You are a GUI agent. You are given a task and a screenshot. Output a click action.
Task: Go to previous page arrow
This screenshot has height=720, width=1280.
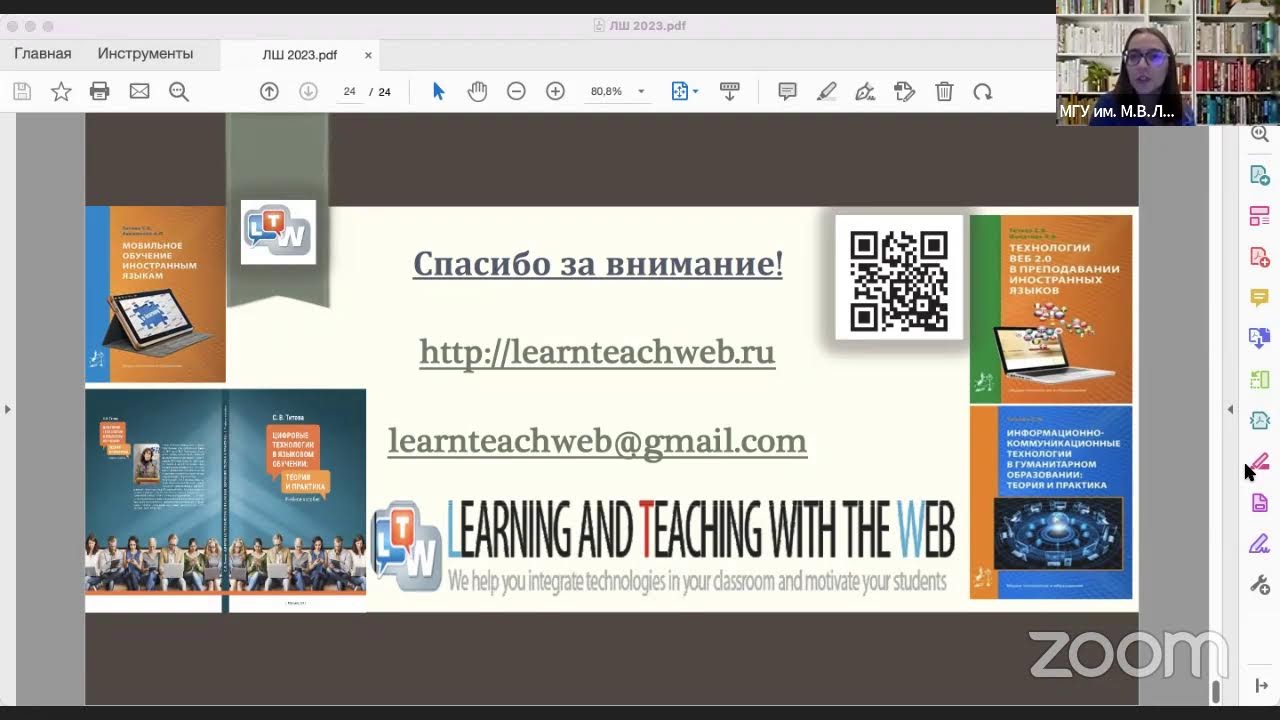[269, 92]
